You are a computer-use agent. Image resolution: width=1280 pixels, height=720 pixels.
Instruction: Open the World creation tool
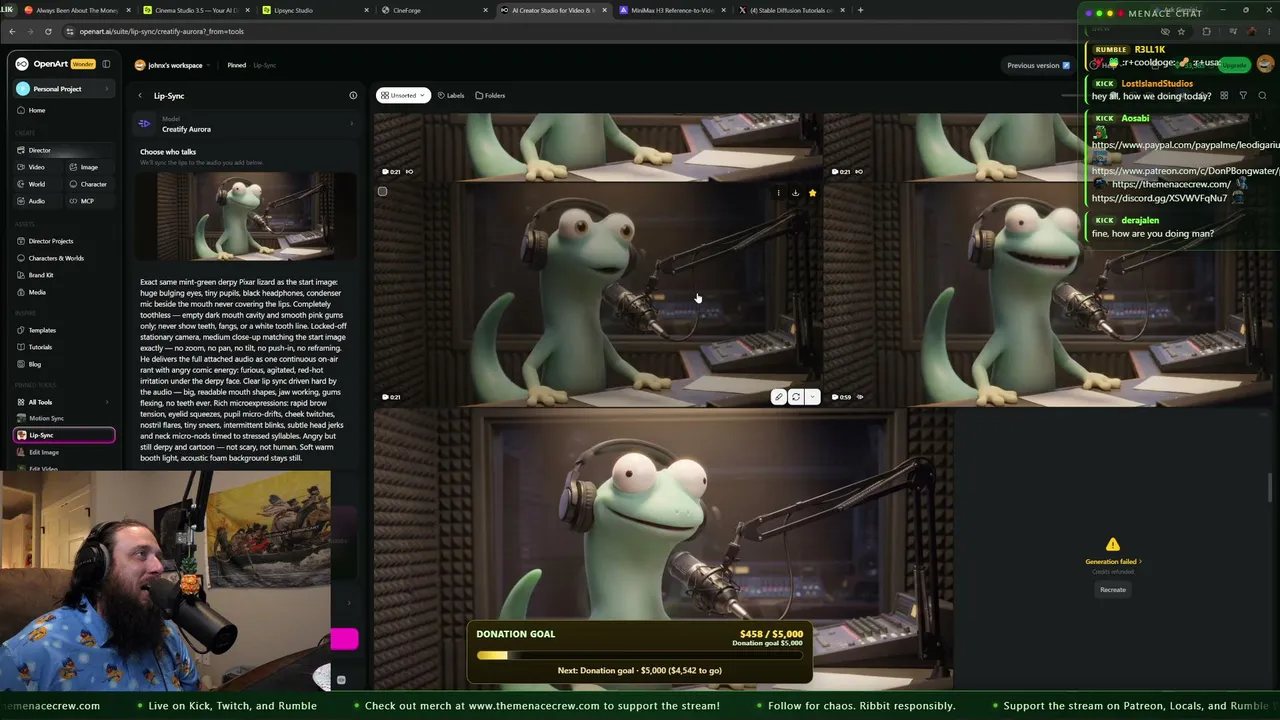tap(38, 184)
